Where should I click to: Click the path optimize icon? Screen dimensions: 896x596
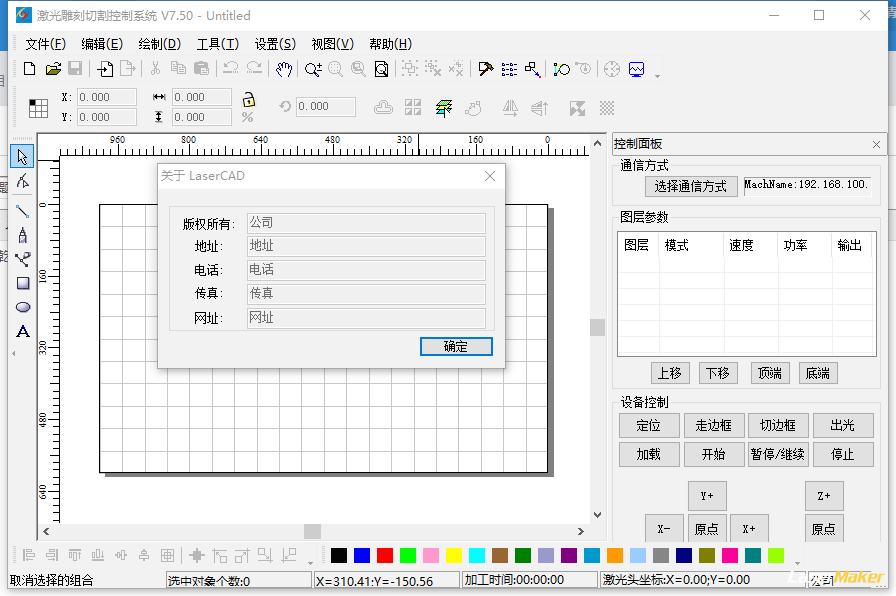click(561, 69)
